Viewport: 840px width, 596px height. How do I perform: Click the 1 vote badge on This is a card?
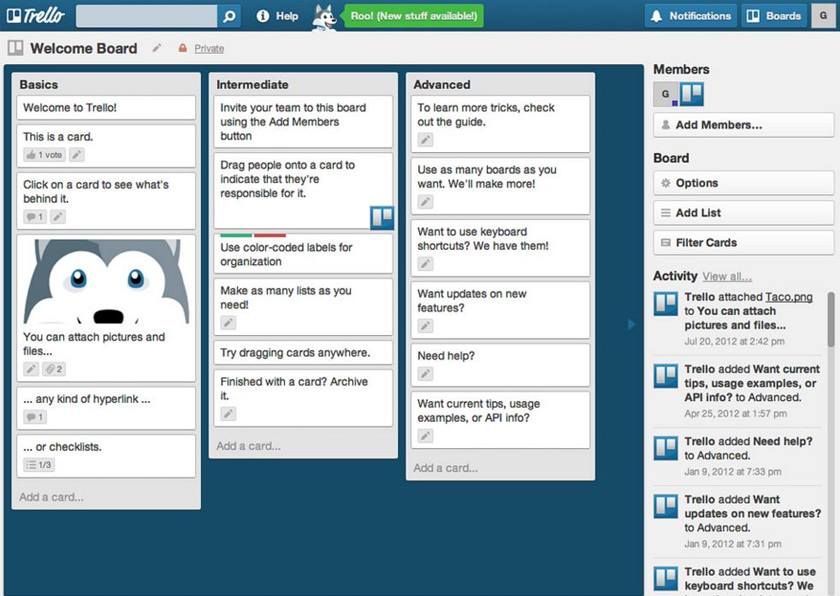pyautogui.click(x=44, y=155)
